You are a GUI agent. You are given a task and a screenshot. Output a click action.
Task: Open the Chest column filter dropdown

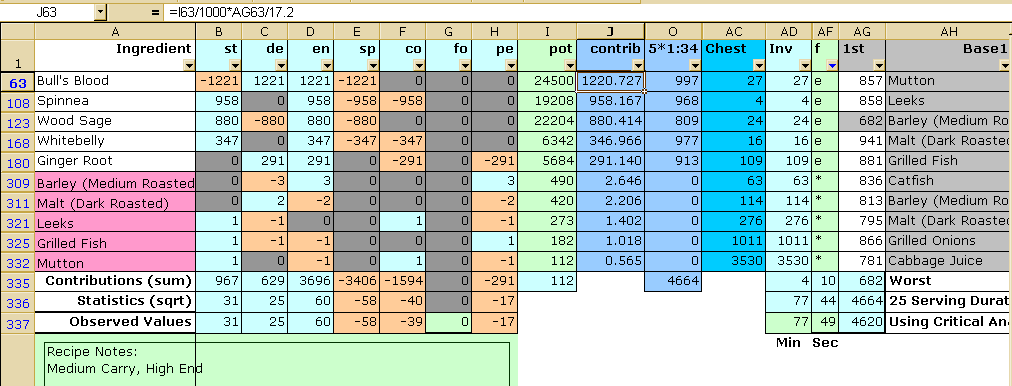758,65
